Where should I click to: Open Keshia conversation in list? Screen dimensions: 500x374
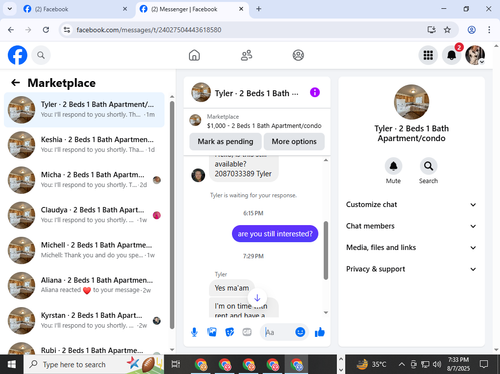pos(84,145)
